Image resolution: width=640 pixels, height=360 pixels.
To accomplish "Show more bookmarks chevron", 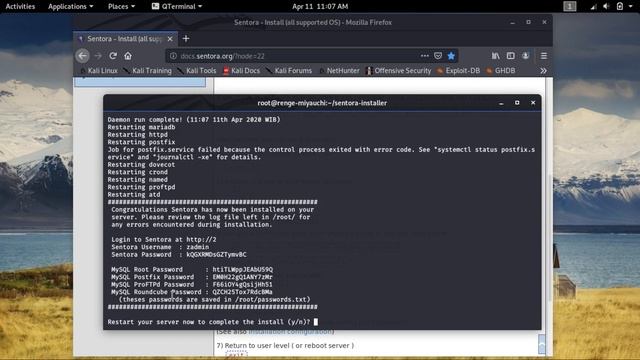I will pyautogui.click(x=543, y=71).
